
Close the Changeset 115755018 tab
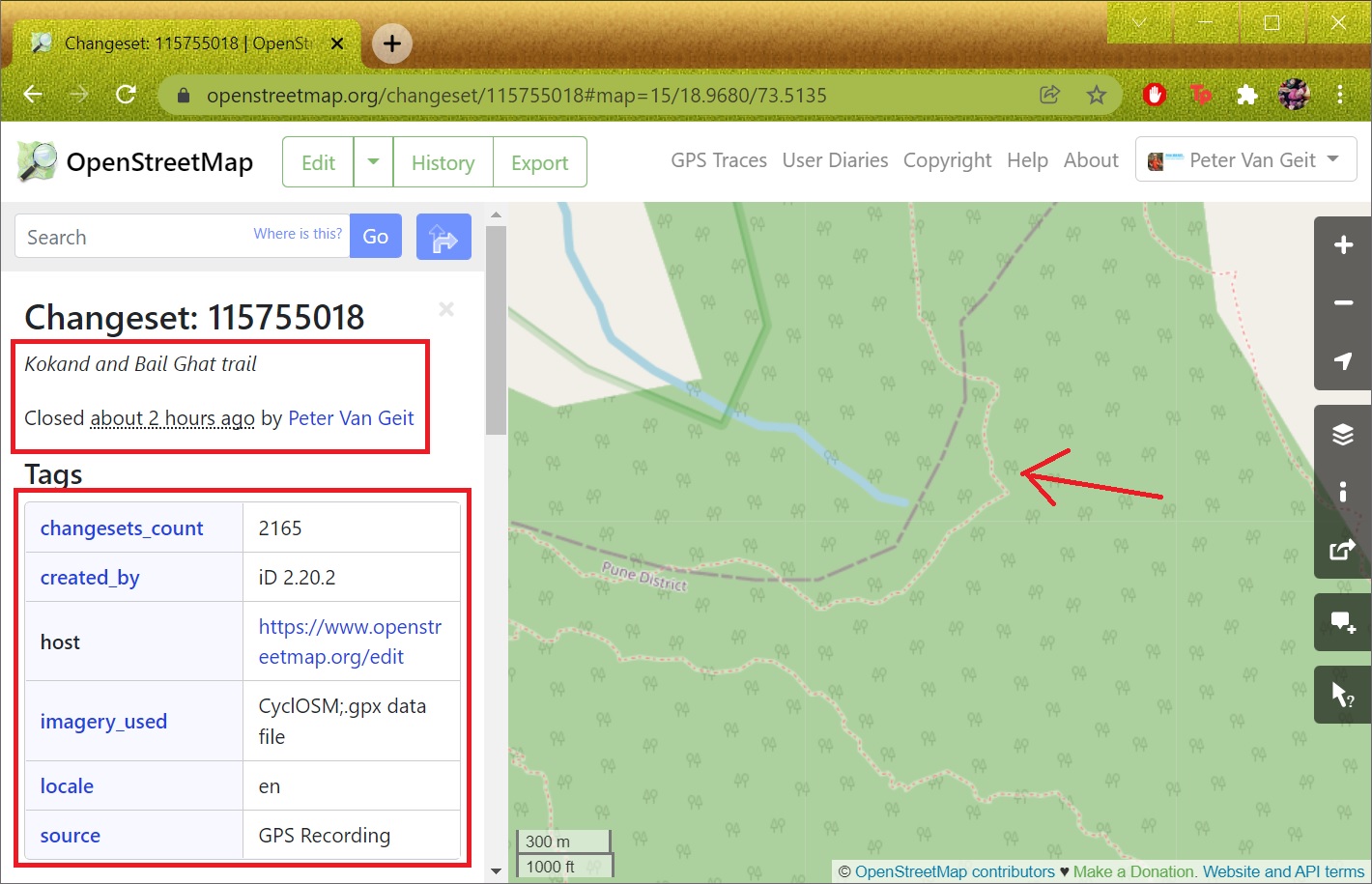point(337,43)
